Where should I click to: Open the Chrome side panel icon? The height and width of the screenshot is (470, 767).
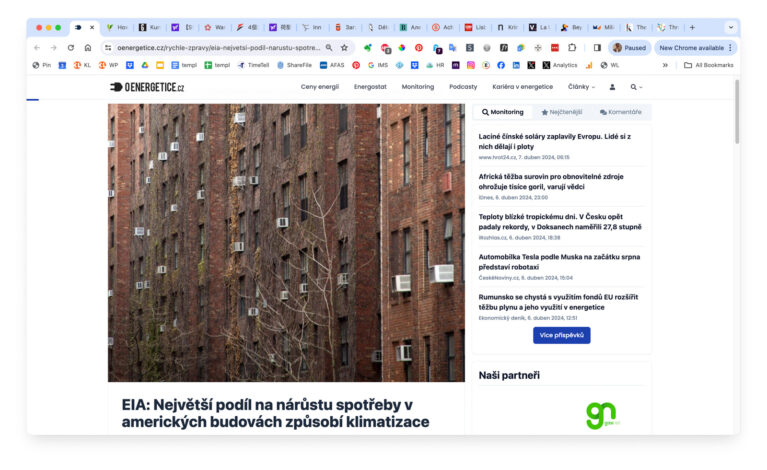pos(597,47)
